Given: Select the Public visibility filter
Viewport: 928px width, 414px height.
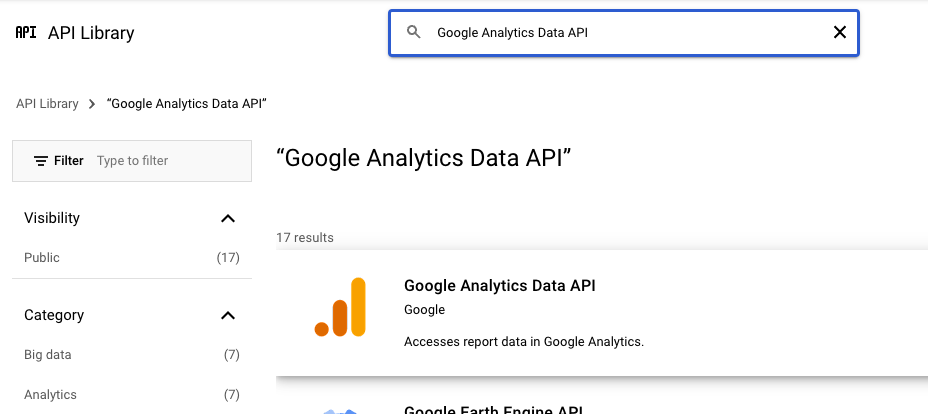Looking at the screenshot, I should tap(42, 258).
